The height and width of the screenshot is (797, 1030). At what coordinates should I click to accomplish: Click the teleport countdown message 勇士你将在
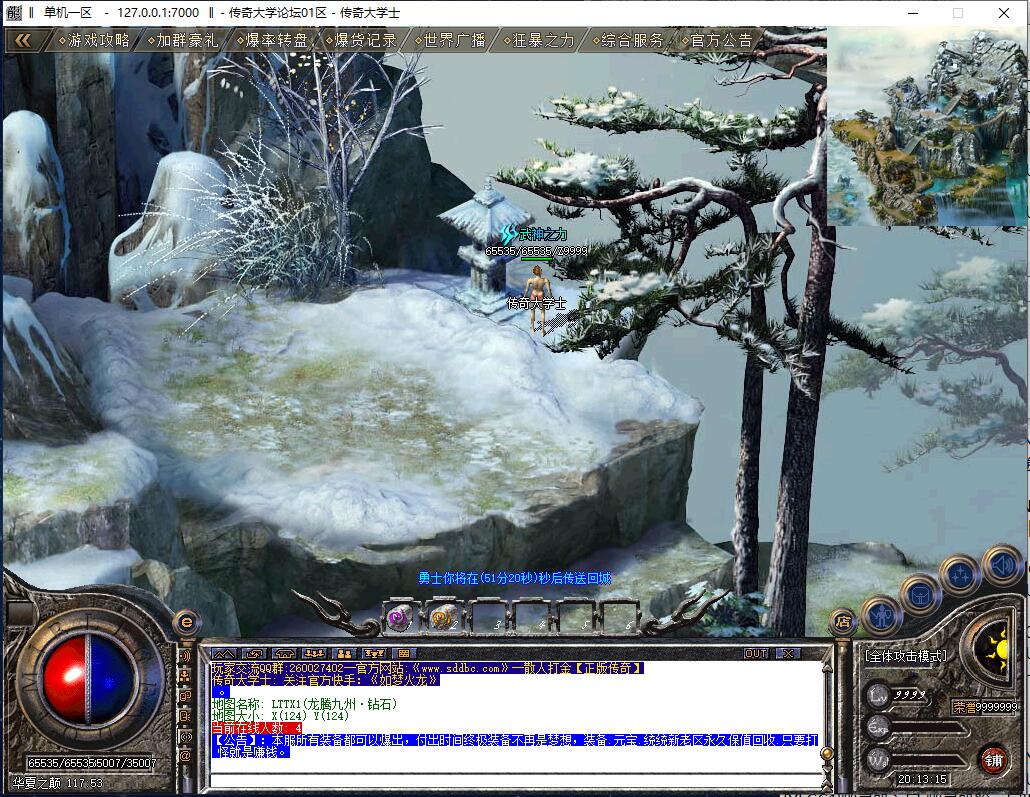pos(515,578)
